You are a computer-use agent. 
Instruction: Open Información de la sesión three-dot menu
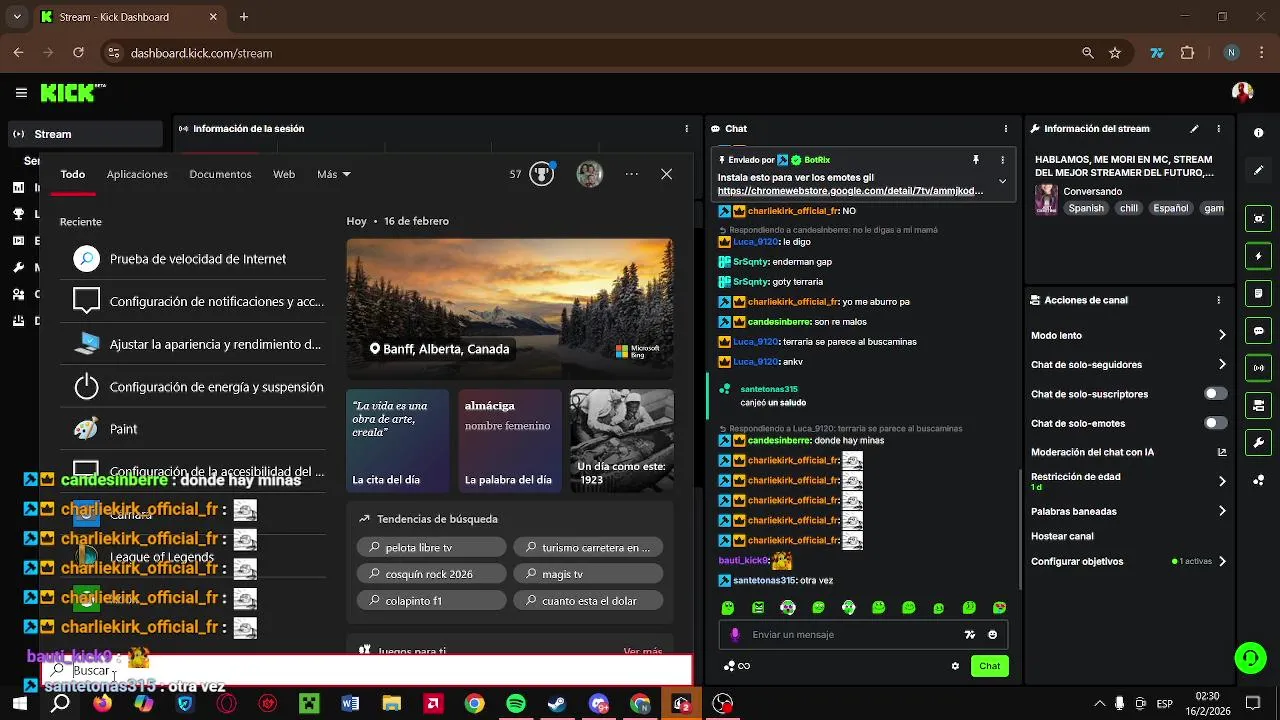(x=686, y=129)
